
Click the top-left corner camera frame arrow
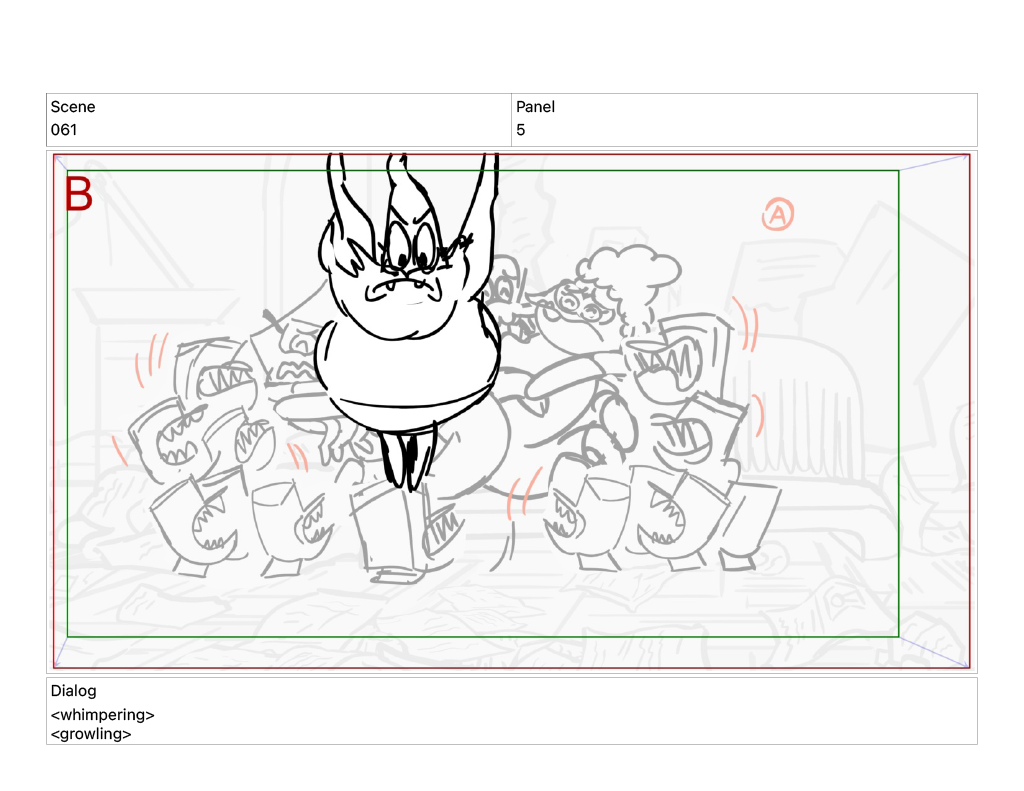pyautogui.click(x=60, y=162)
